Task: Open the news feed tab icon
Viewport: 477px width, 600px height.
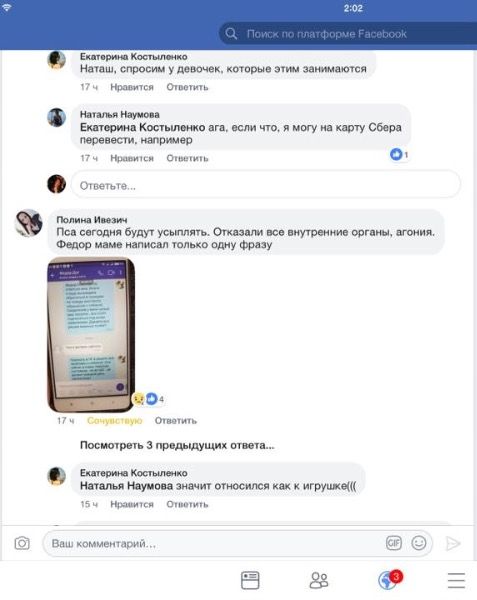Action: coord(250,580)
